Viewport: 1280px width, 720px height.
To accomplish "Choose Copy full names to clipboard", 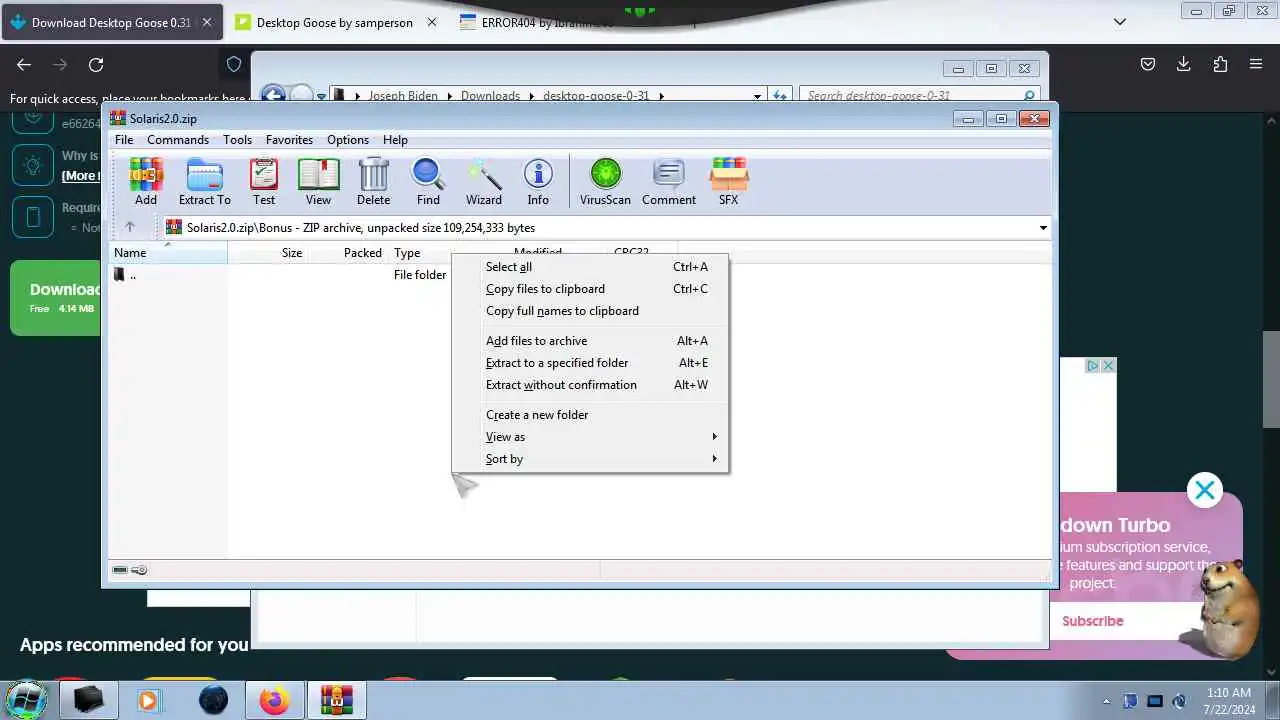I will tap(590, 311).
